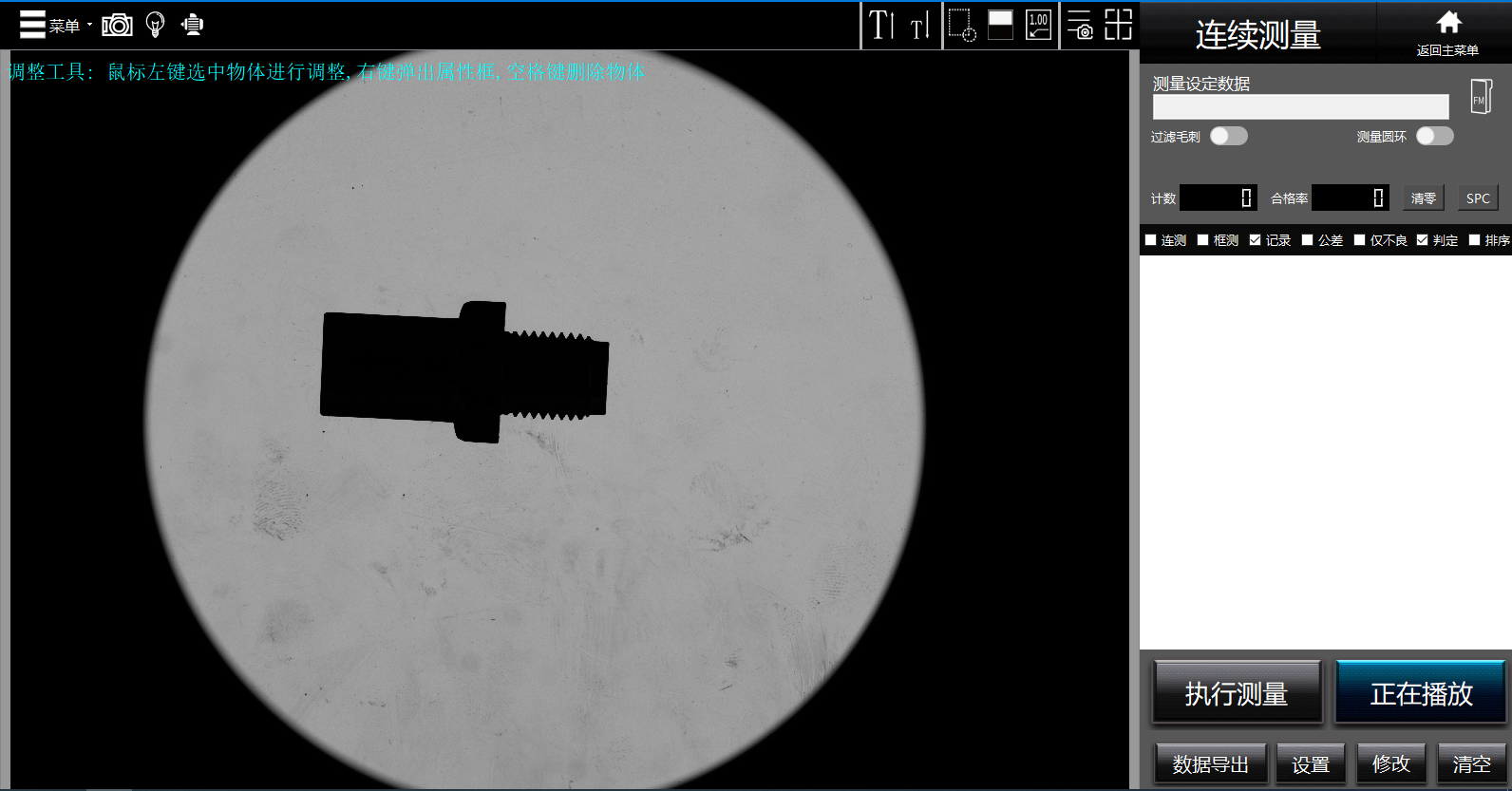
Task: Check the 连测 checkbox
Action: pyautogui.click(x=1150, y=240)
